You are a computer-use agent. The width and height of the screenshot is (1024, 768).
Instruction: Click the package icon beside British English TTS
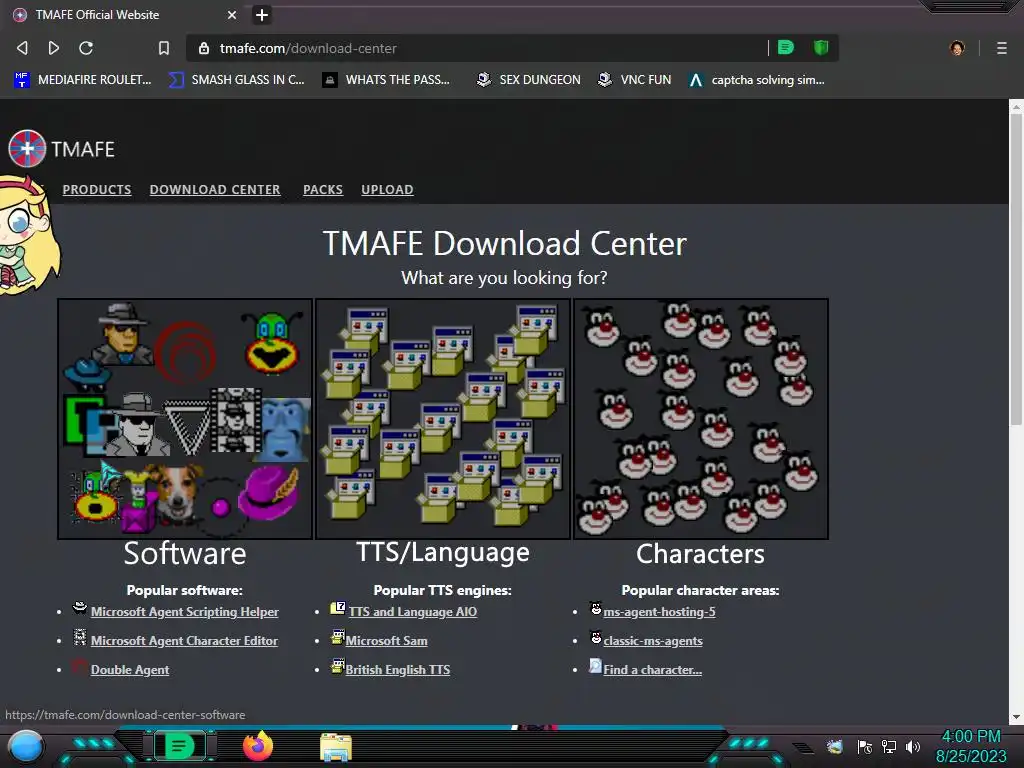[337, 666]
